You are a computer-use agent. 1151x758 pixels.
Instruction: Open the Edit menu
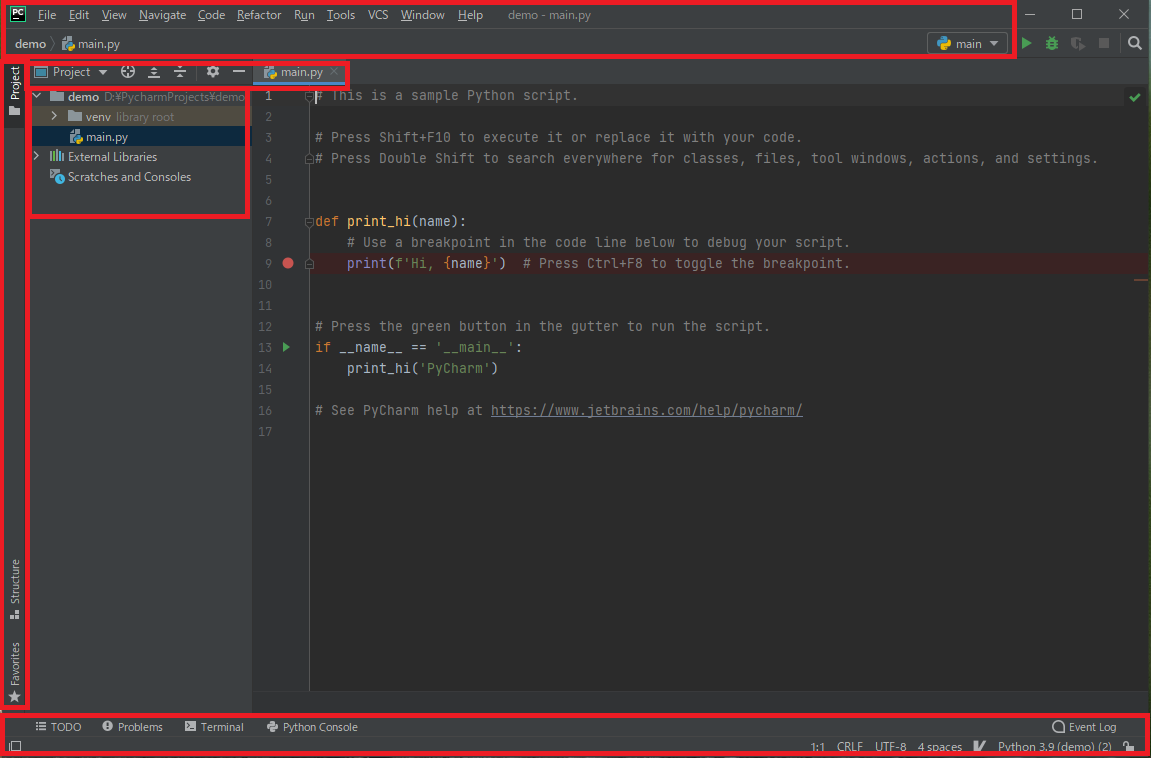[79, 15]
